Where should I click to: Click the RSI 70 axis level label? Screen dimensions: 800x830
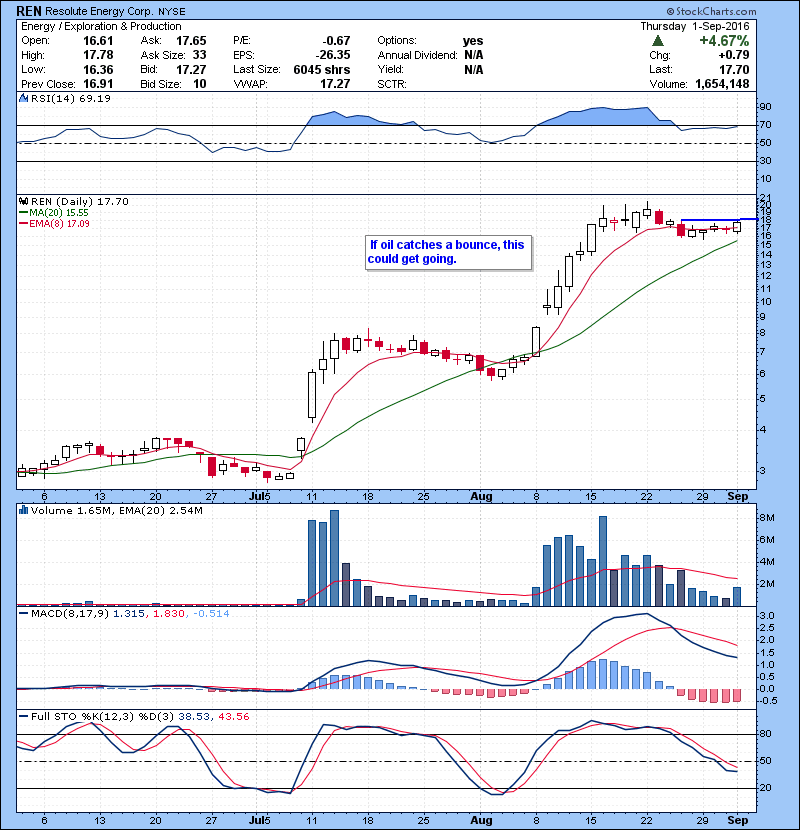tap(765, 125)
